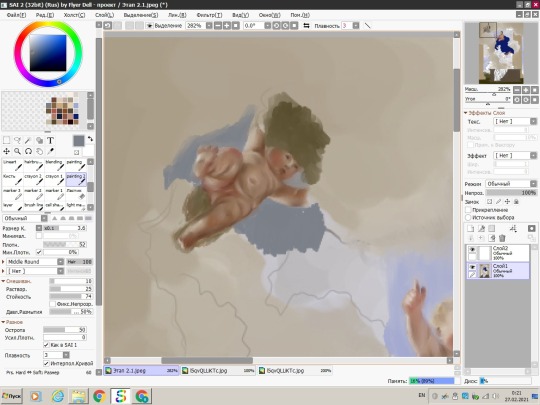Choose the Ластик eraser preset
540x405 pixels.
click(x=76, y=194)
